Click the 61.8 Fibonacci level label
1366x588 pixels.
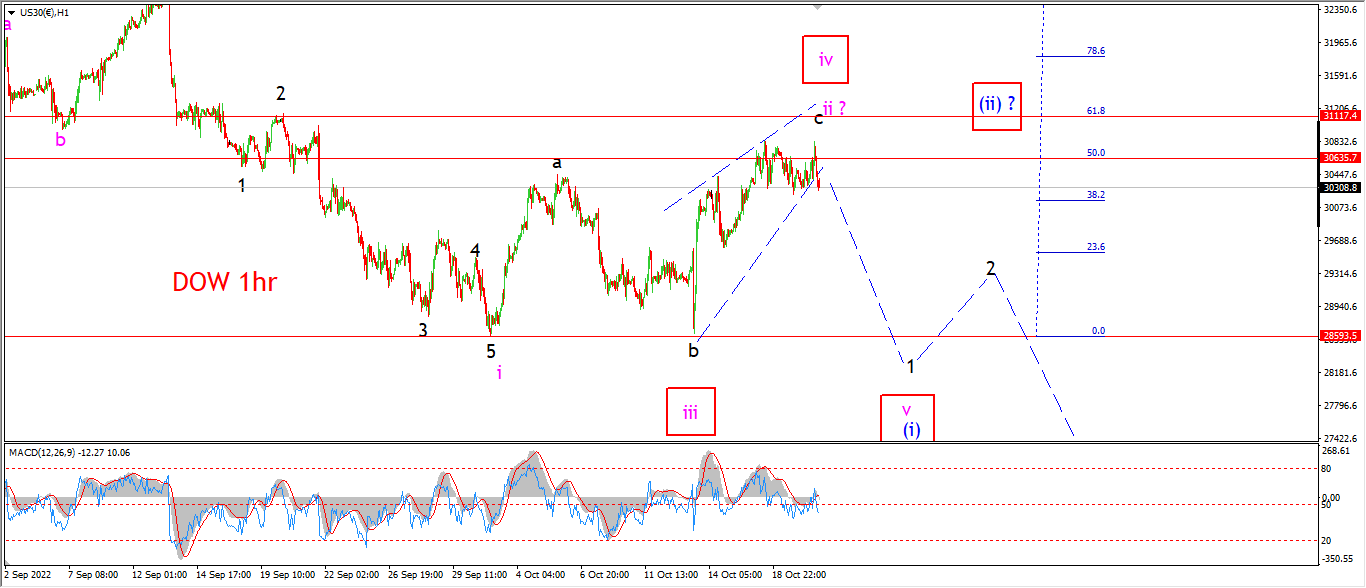click(1096, 111)
